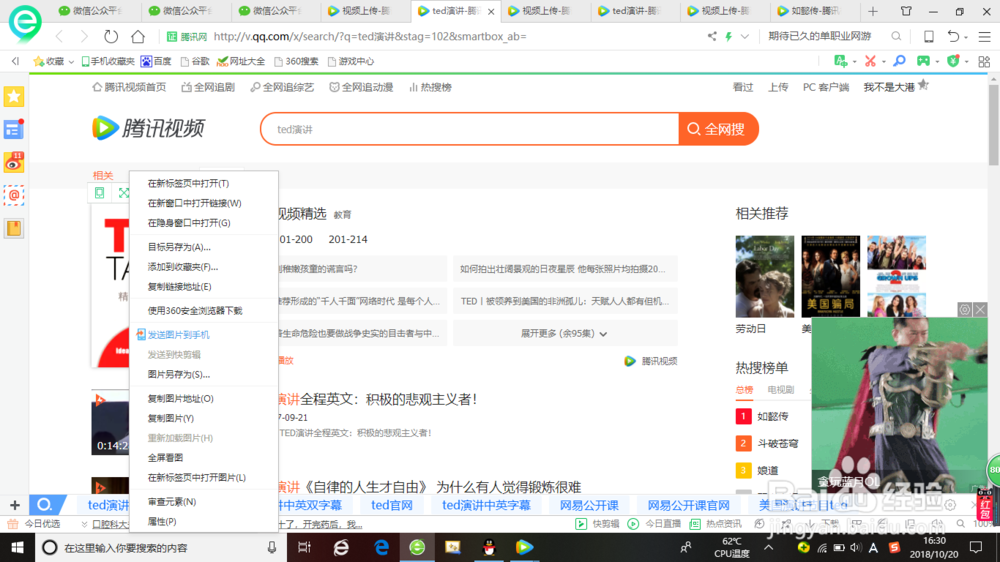Expand 今日优选 dropdown arrow
1000x562 pixels.
coord(84,524)
